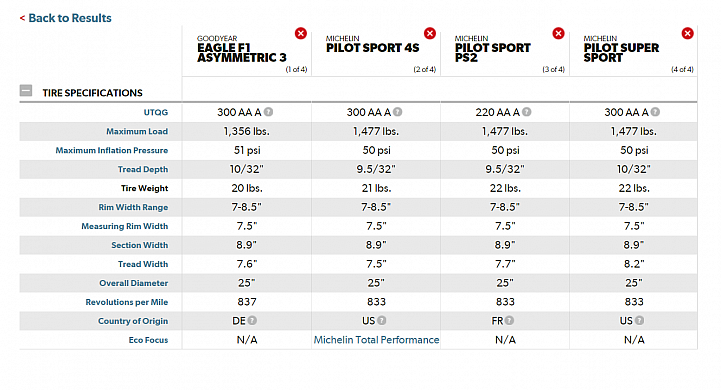Open UTQG help icon for Pilot Sport PS2

pyautogui.click(x=527, y=112)
